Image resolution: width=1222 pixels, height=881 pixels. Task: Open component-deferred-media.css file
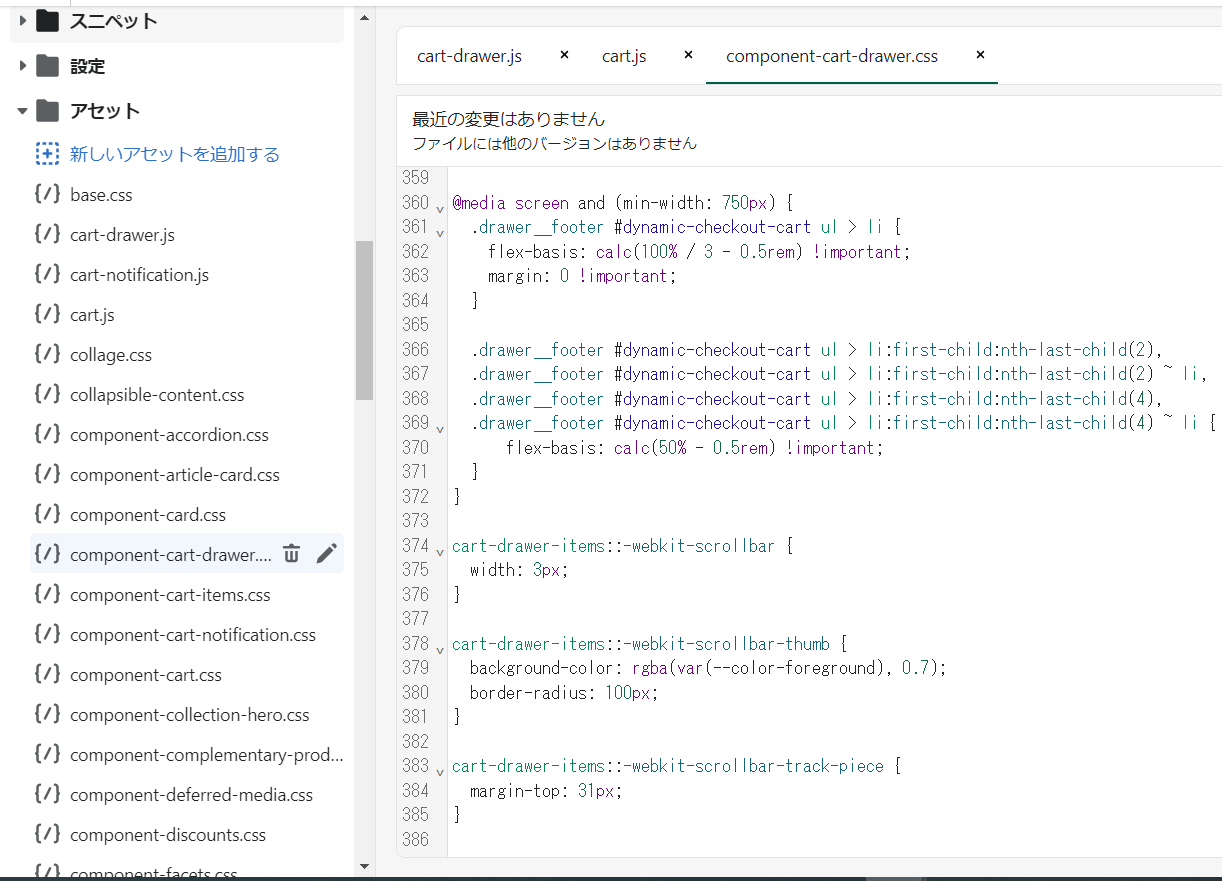pyautogui.click(x=191, y=795)
